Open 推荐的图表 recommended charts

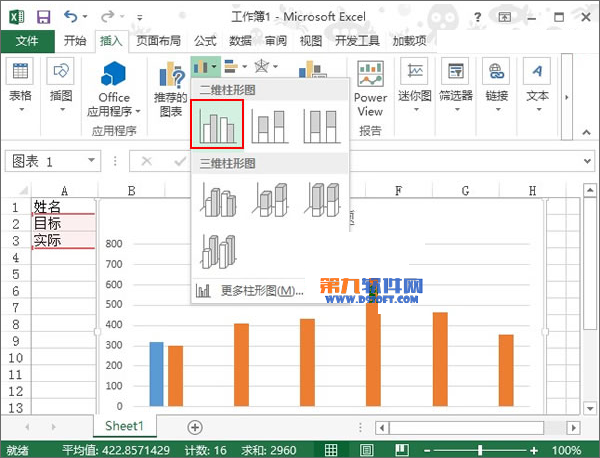tap(171, 89)
